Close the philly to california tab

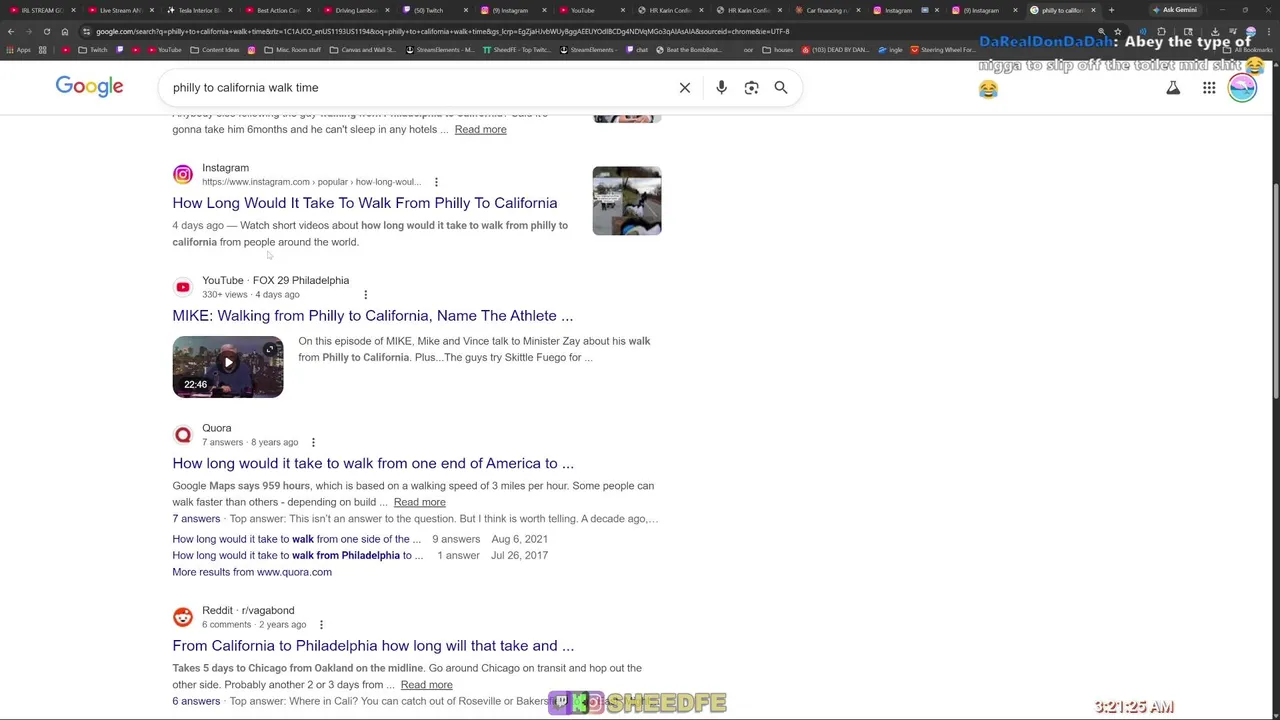click(x=1093, y=10)
